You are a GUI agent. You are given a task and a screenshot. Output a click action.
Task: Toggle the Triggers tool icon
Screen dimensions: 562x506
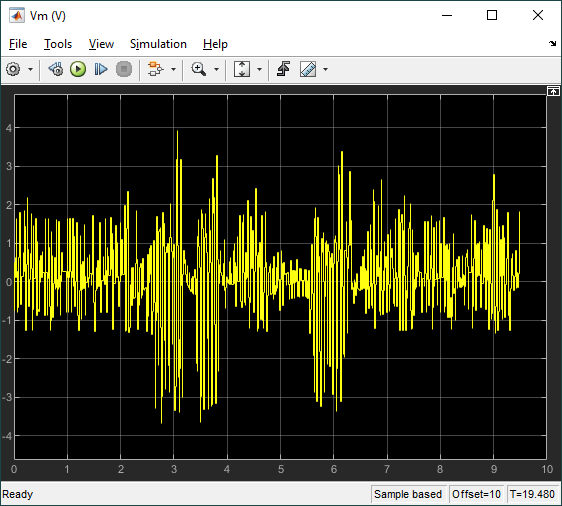284,69
